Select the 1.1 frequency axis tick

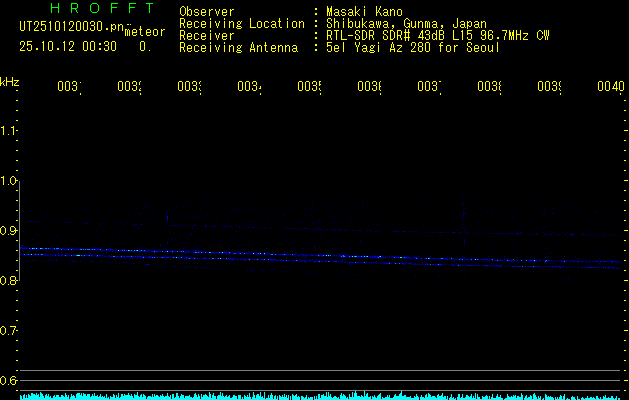point(10,131)
